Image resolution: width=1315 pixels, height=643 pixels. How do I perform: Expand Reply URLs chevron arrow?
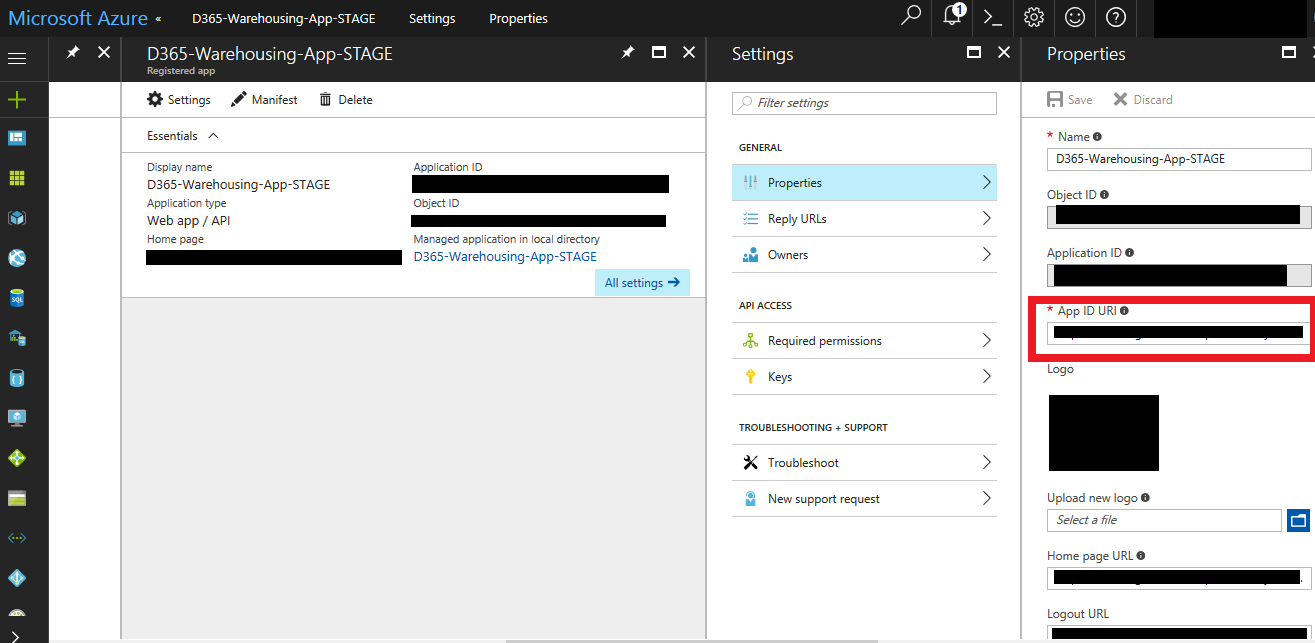click(x=986, y=218)
